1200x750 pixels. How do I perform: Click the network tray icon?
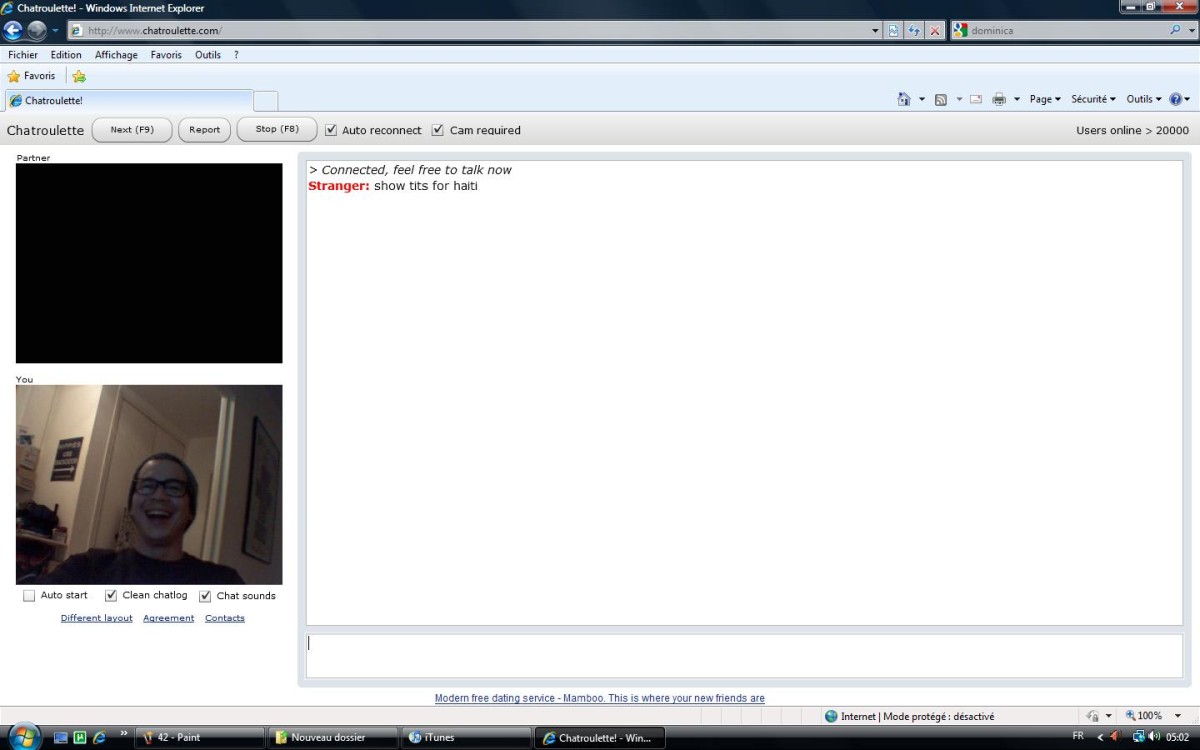click(1138, 737)
